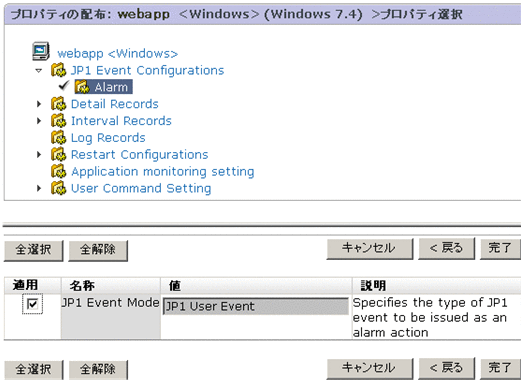Open the Interval Records link

(x=121, y=121)
